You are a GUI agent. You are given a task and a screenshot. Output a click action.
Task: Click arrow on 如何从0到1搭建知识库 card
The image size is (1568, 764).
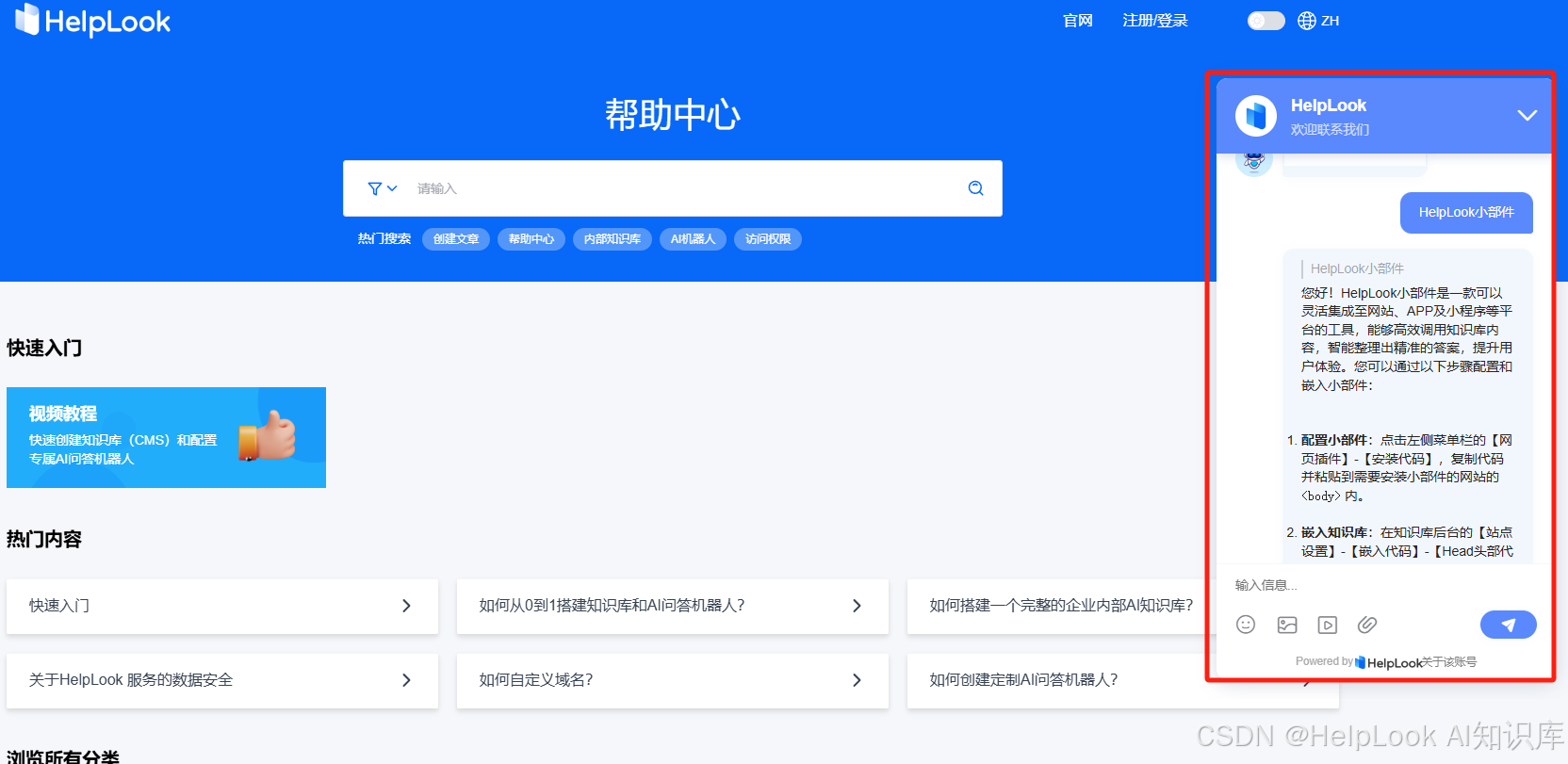[857, 606]
